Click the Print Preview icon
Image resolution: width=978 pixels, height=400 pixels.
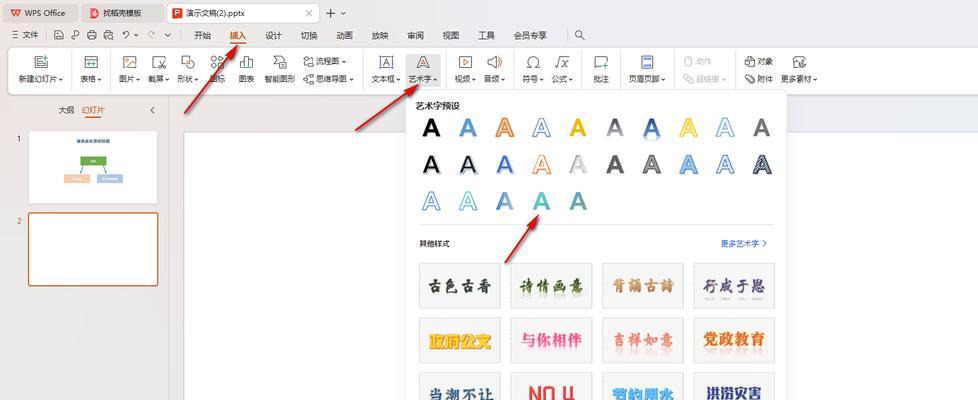pyautogui.click(x=109, y=35)
